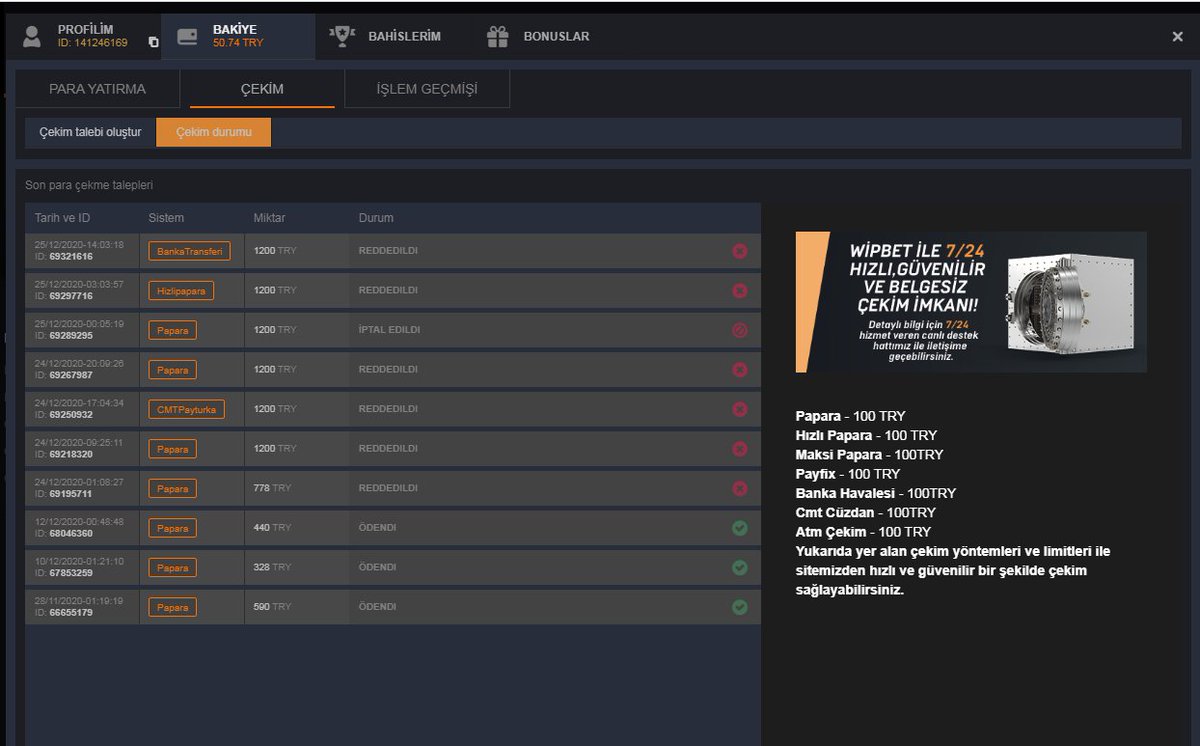The width and height of the screenshot is (1200, 746).
Task: Click the Son para çekme talepleri heading
Action: coord(89,186)
